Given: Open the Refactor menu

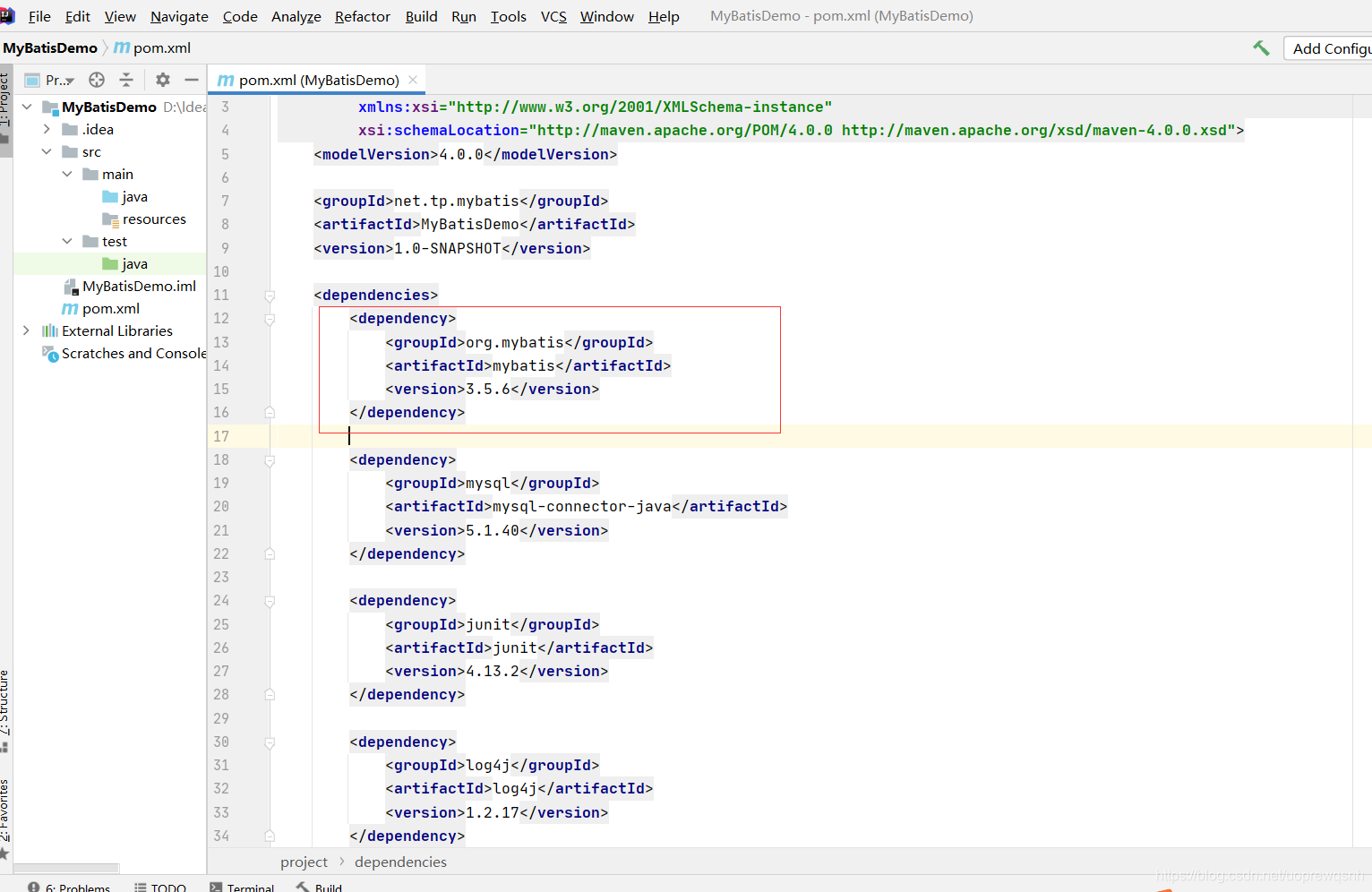Looking at the screenshot, I should 363,16.
